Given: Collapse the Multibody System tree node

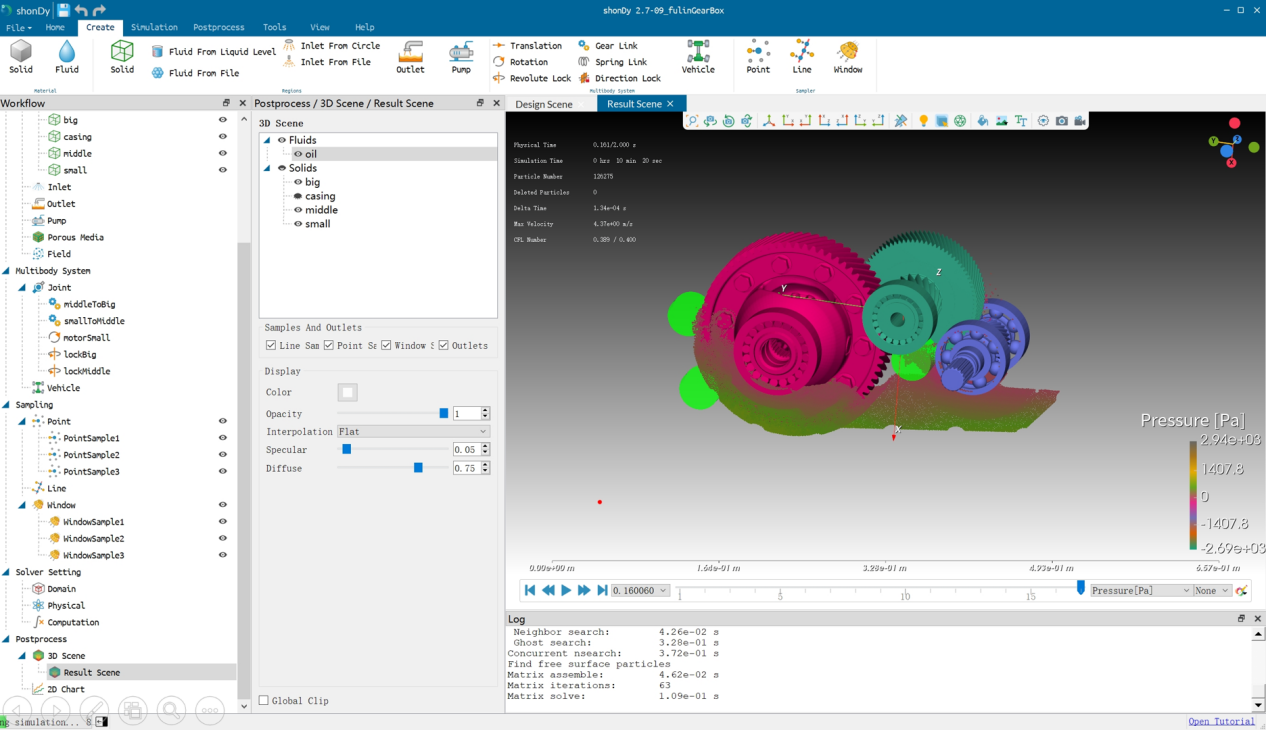Looking at the screenshot, I should [x=6, y=271].
